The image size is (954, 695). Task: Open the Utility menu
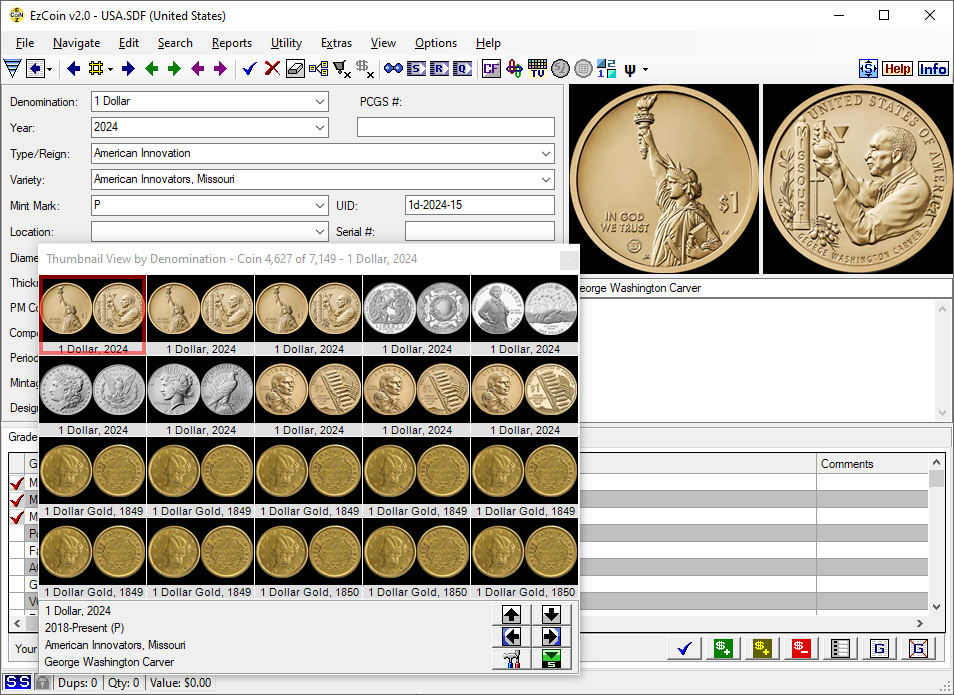point(286,43)
